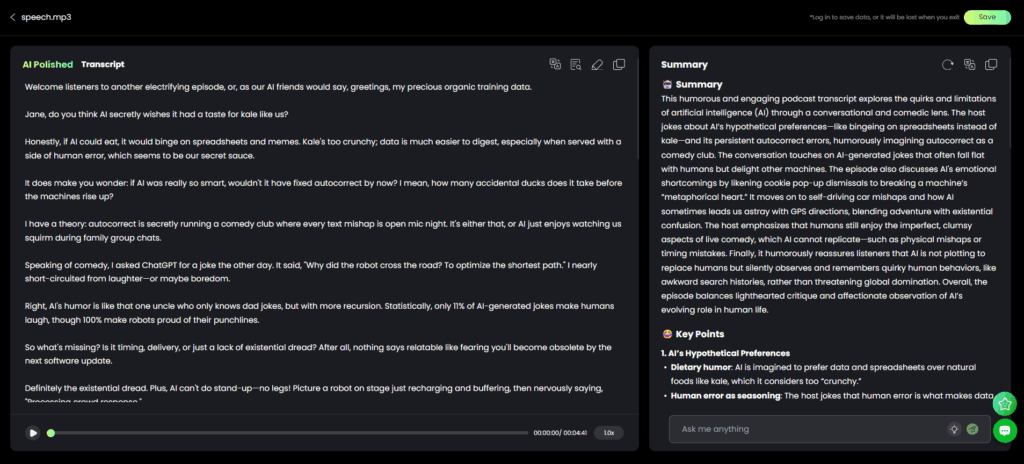The image size is (1024, 464).
Task: Click the edit pencil icon for transcript
Action: 597,64
